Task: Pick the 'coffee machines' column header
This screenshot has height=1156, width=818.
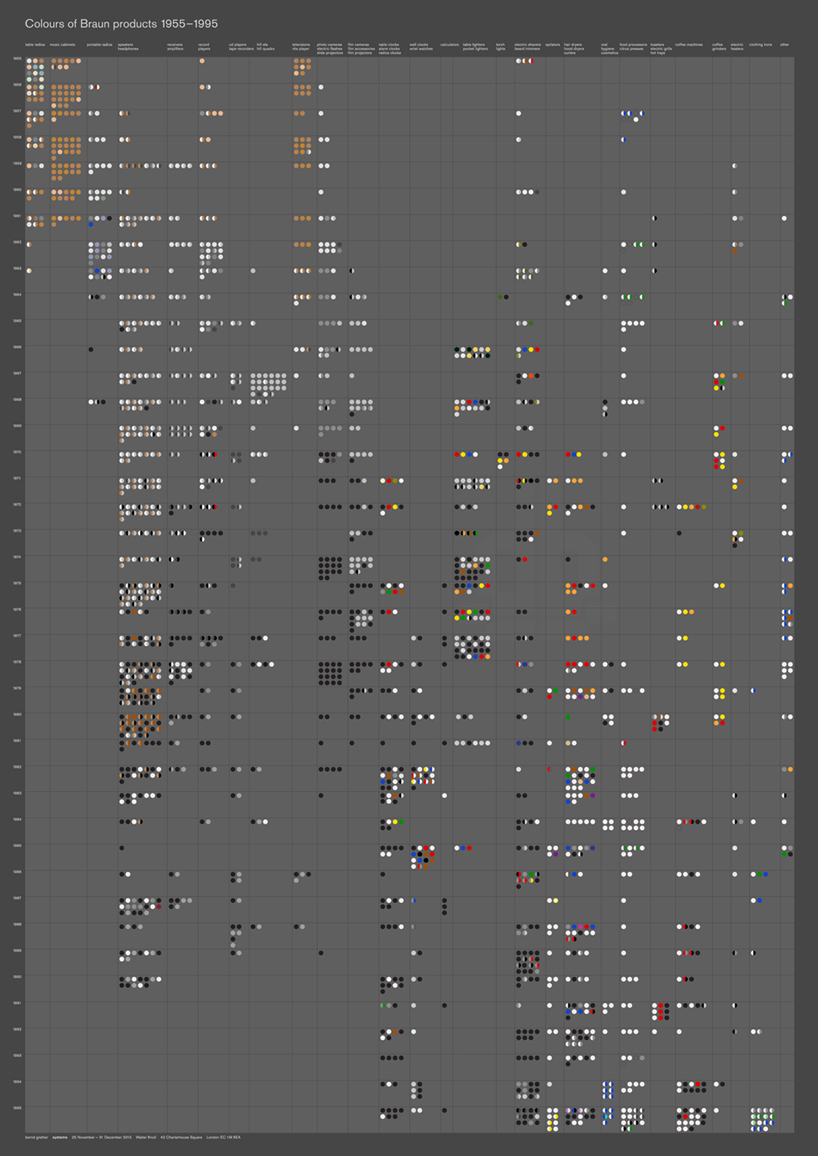Action: click(x=688, y=45)
